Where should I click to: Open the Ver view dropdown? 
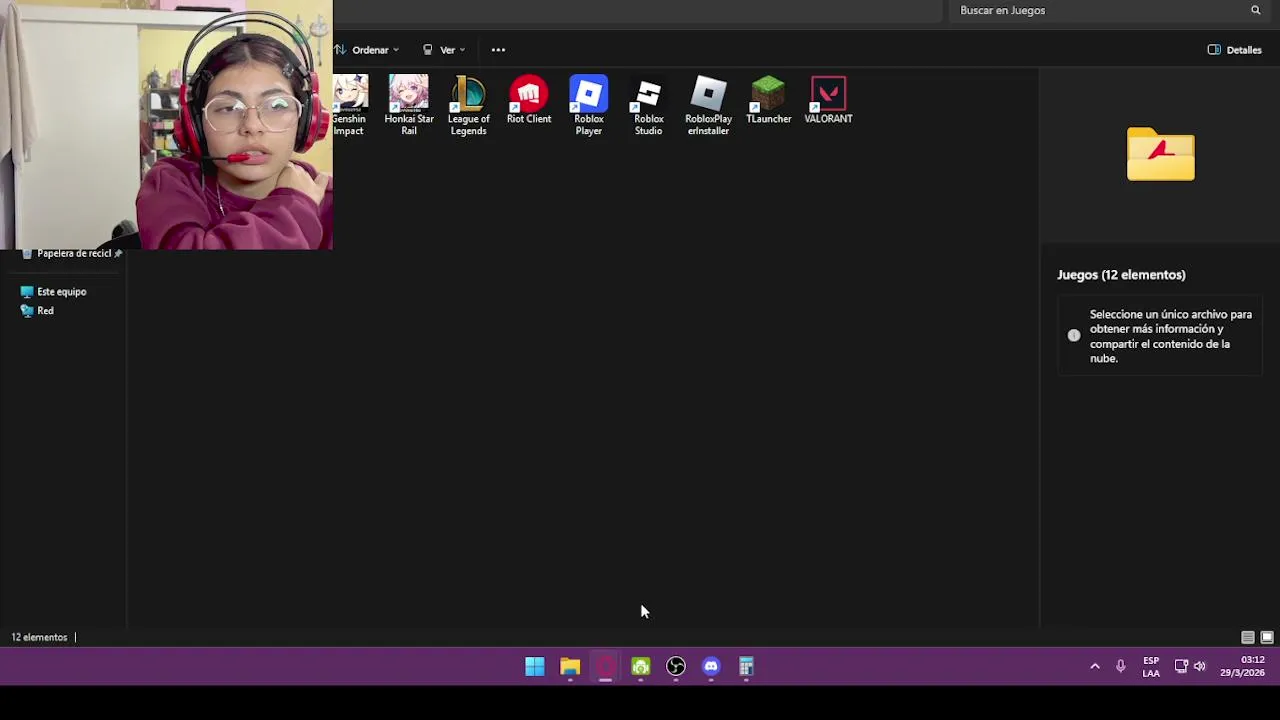coord(444,50)
